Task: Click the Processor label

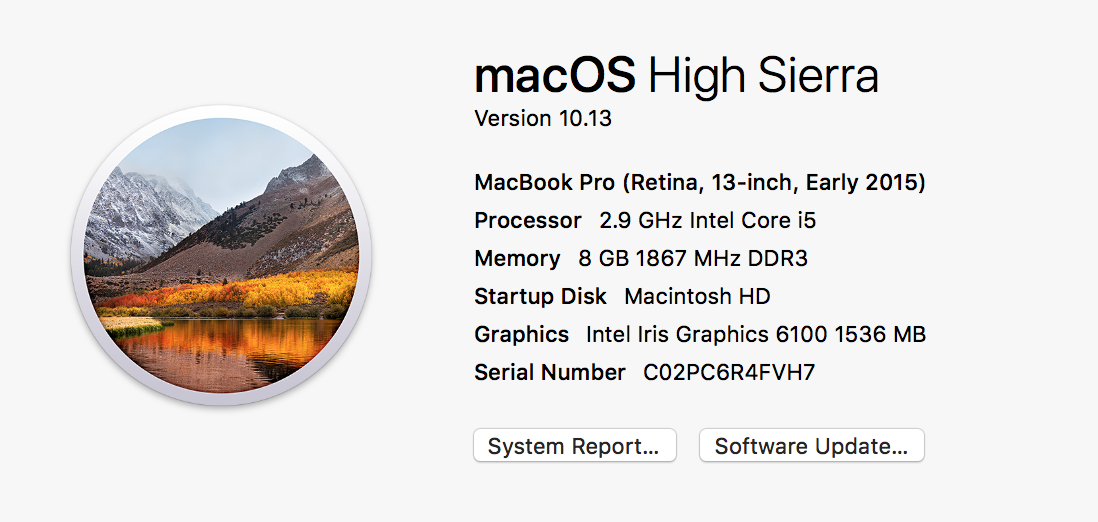Action: click(527, 221)
